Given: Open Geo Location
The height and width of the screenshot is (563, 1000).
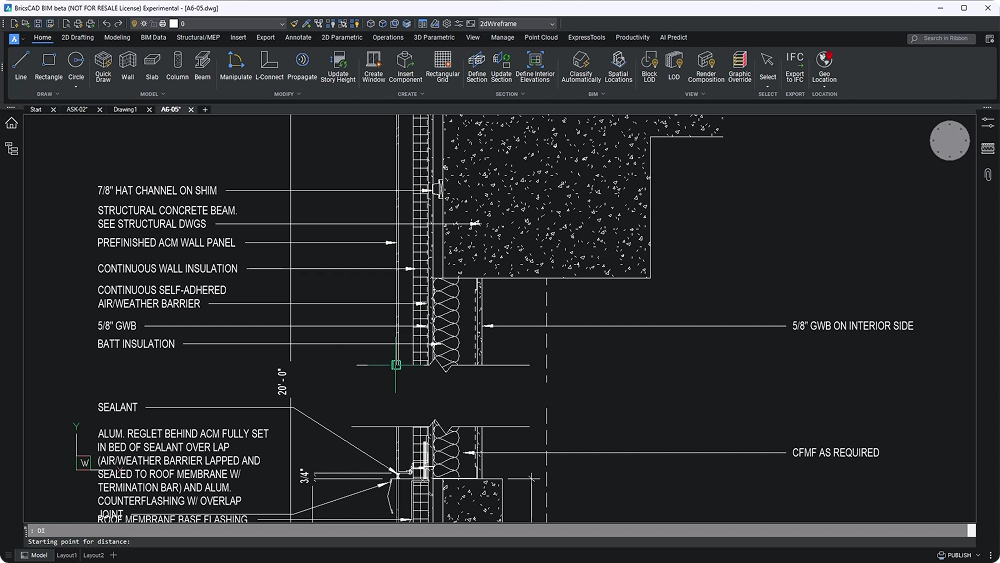Looking at the screenshot, I should 824,66.
